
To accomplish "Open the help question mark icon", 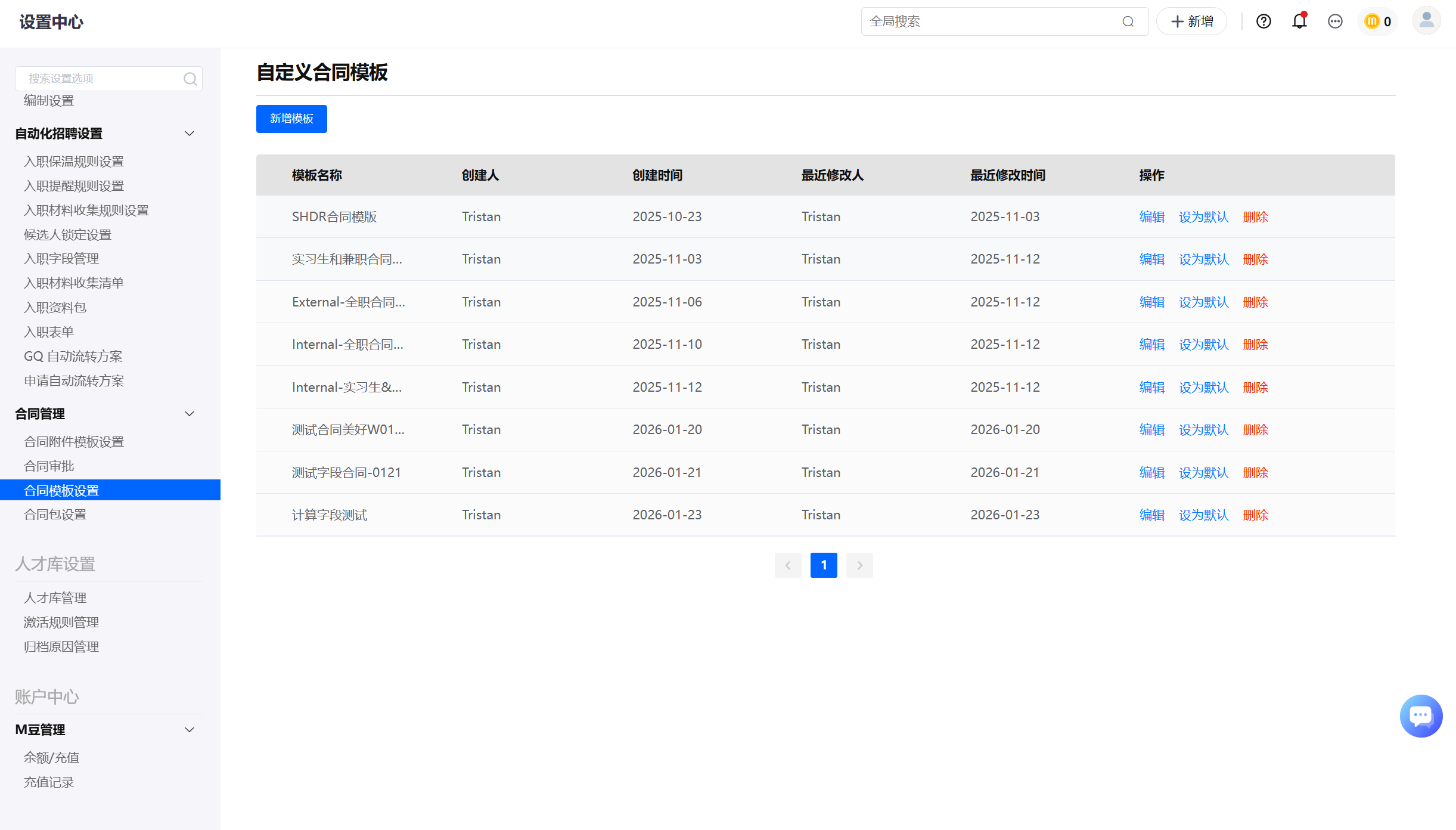I will pyautogui.click(x=1263, y=22).
